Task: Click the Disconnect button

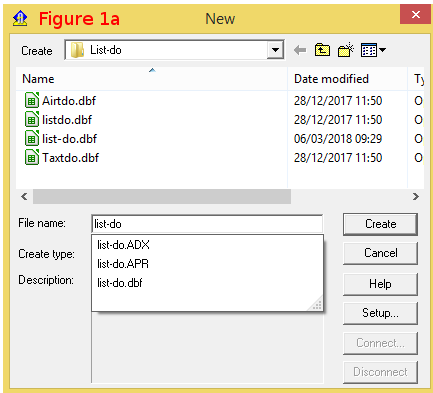Action: 380,372
